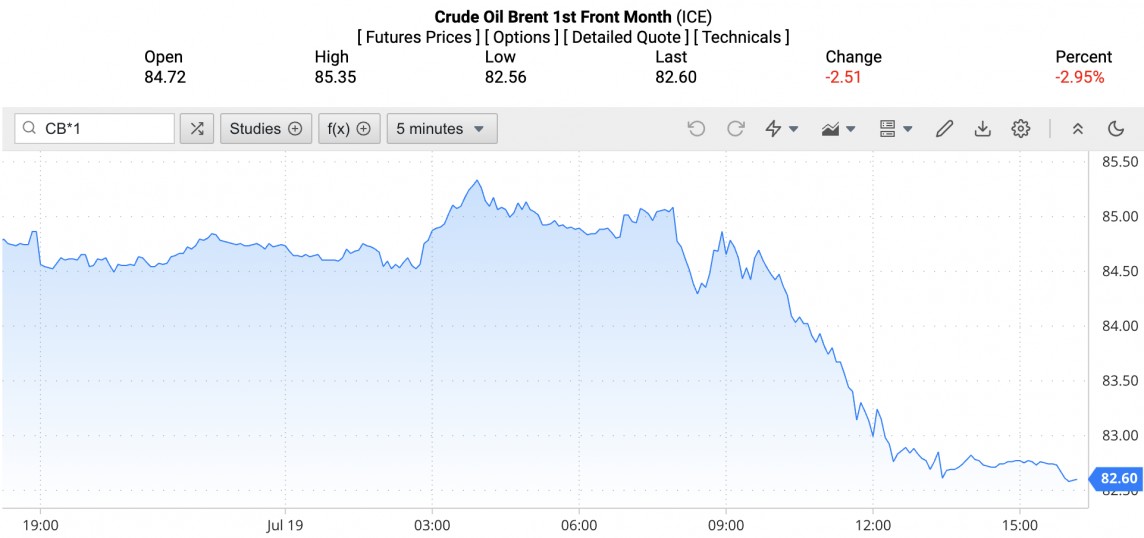Change the 5 minutes interval dropdown
The height and width of the screenshot is (538, 1144).
point(441,129)
